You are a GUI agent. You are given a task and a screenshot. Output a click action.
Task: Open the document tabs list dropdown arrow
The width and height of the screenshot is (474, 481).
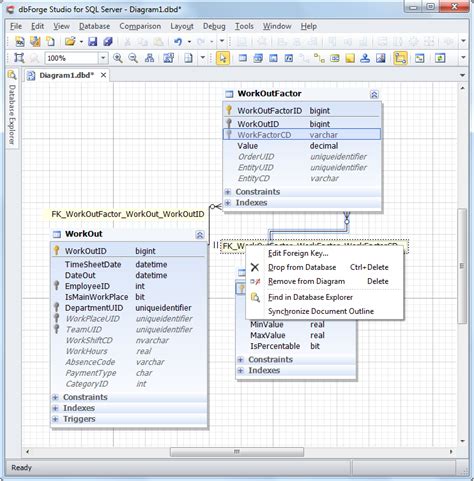pos(462,75)
